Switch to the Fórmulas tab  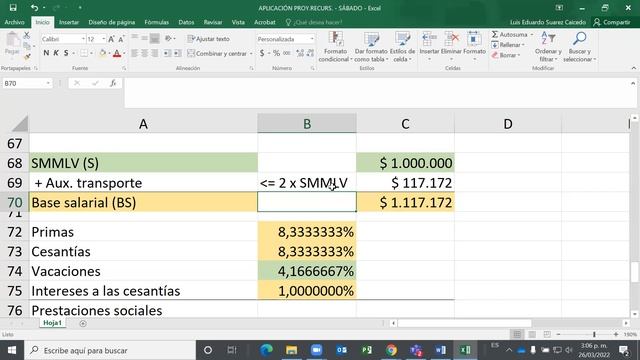(156, 22)
